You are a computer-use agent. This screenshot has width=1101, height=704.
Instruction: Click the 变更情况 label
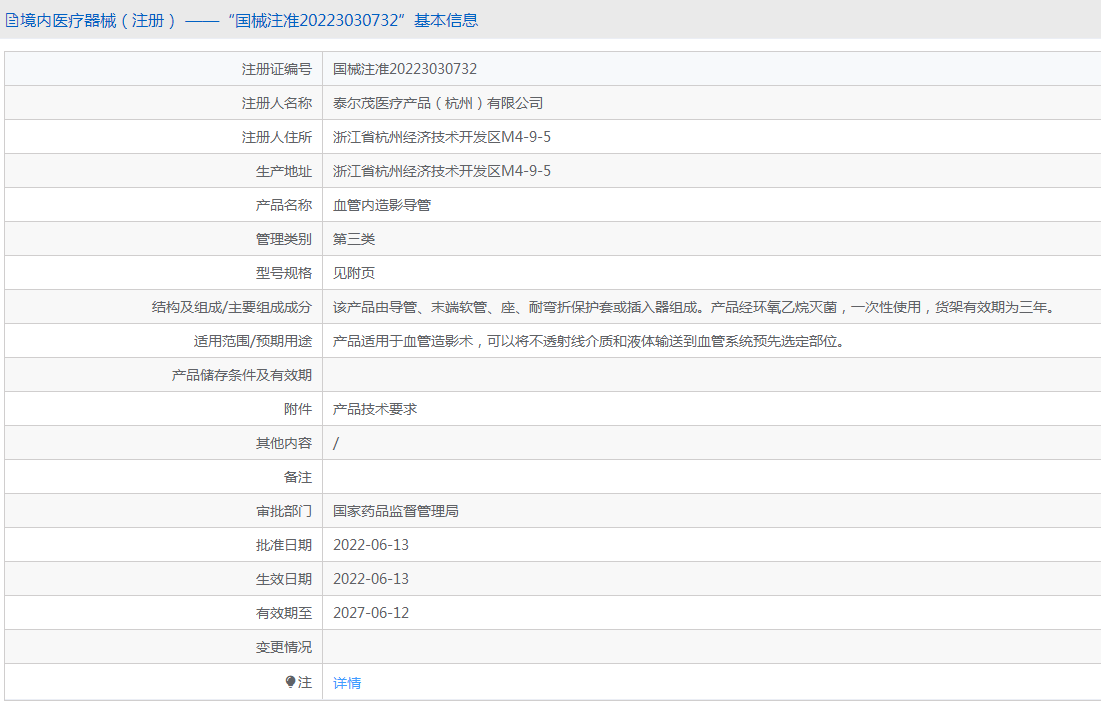tap(284, 647)
